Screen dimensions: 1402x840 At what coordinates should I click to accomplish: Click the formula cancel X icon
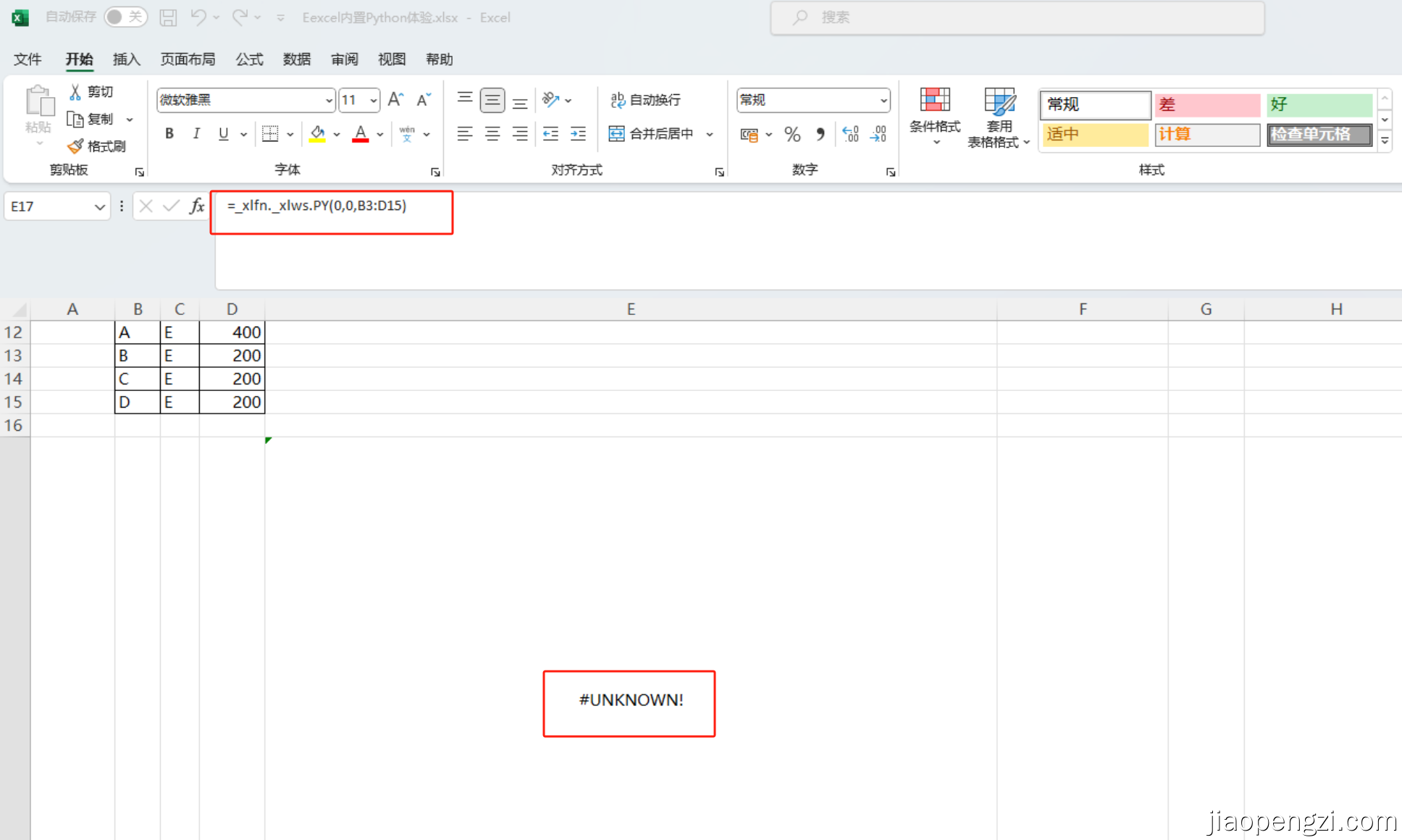point(146,206)
